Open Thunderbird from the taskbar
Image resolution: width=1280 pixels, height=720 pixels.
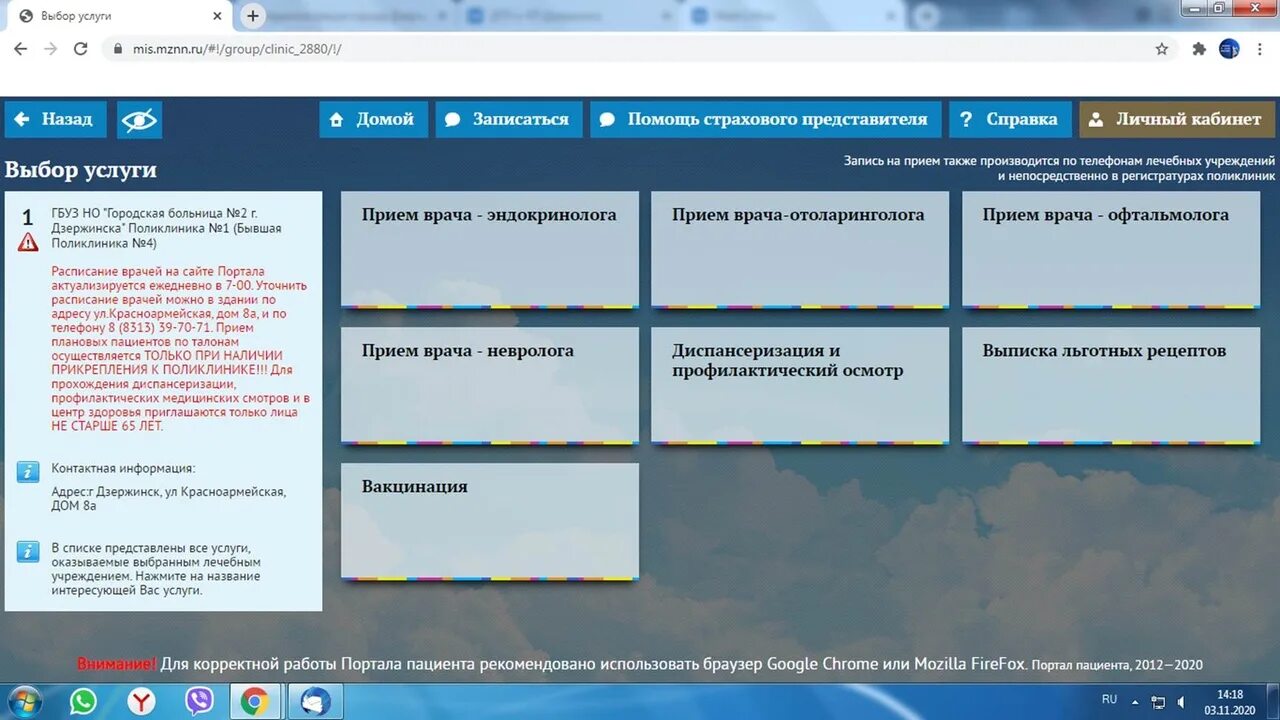click(x=315, y=701)
